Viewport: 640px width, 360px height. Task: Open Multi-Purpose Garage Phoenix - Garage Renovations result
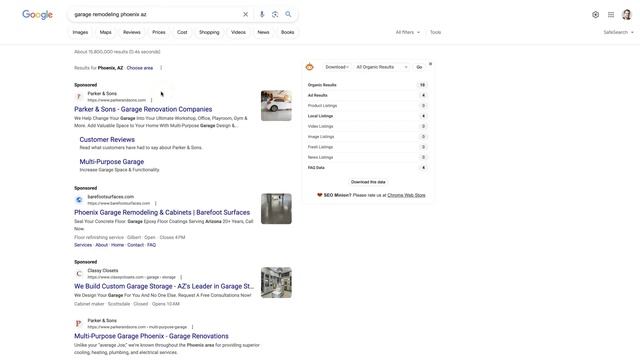click(x=151, y=336)
